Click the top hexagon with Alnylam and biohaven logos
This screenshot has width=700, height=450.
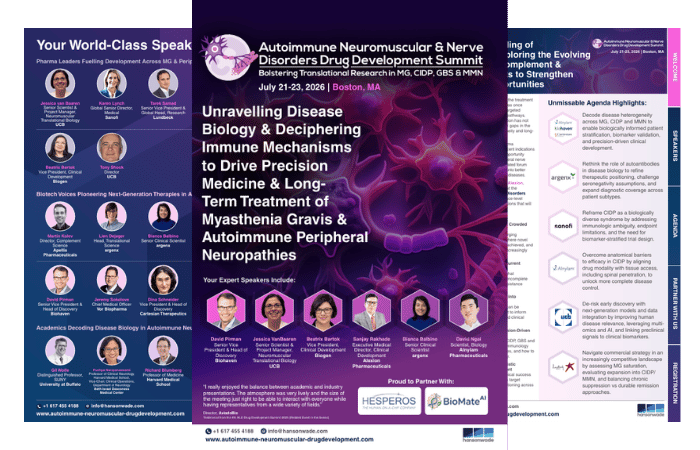point(563,129)
